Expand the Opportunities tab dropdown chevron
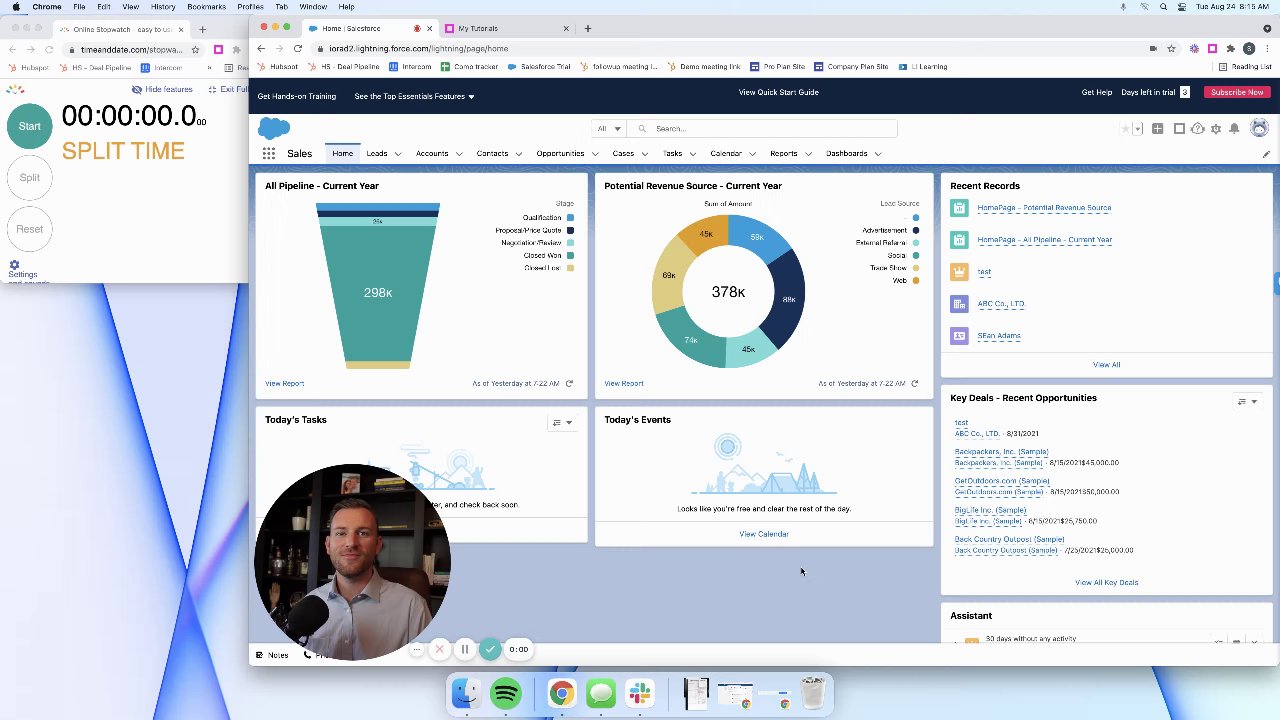Screen dimensions: 1280x720 [594, 154]
